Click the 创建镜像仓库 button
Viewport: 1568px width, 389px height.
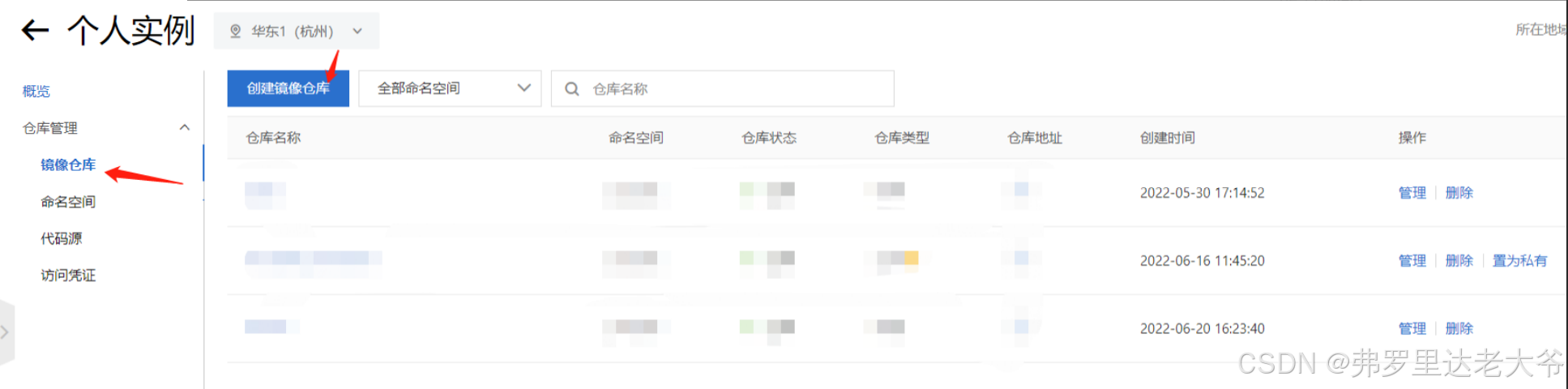288,88
